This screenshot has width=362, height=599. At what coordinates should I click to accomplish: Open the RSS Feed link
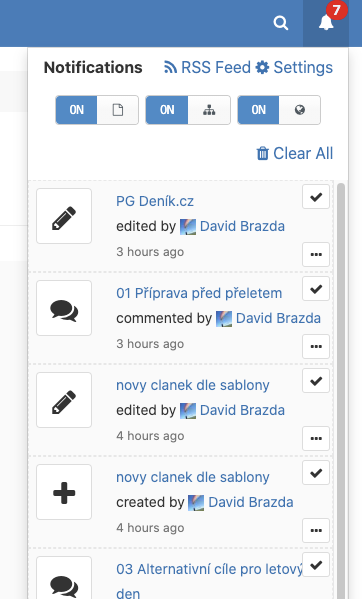pyautogui.click(x=208, y=67)
